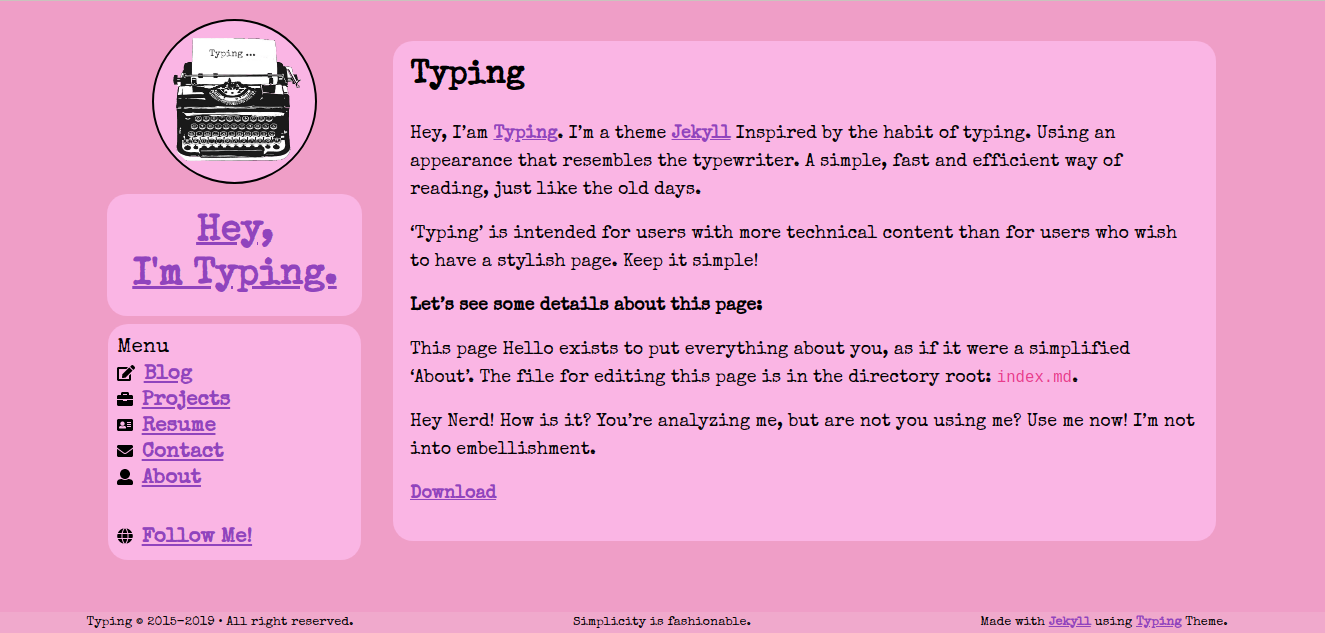Open the Projects menu link
The height and width of the screenshot is (633, 1325).
pyautogui.click(x=186, y=399)
